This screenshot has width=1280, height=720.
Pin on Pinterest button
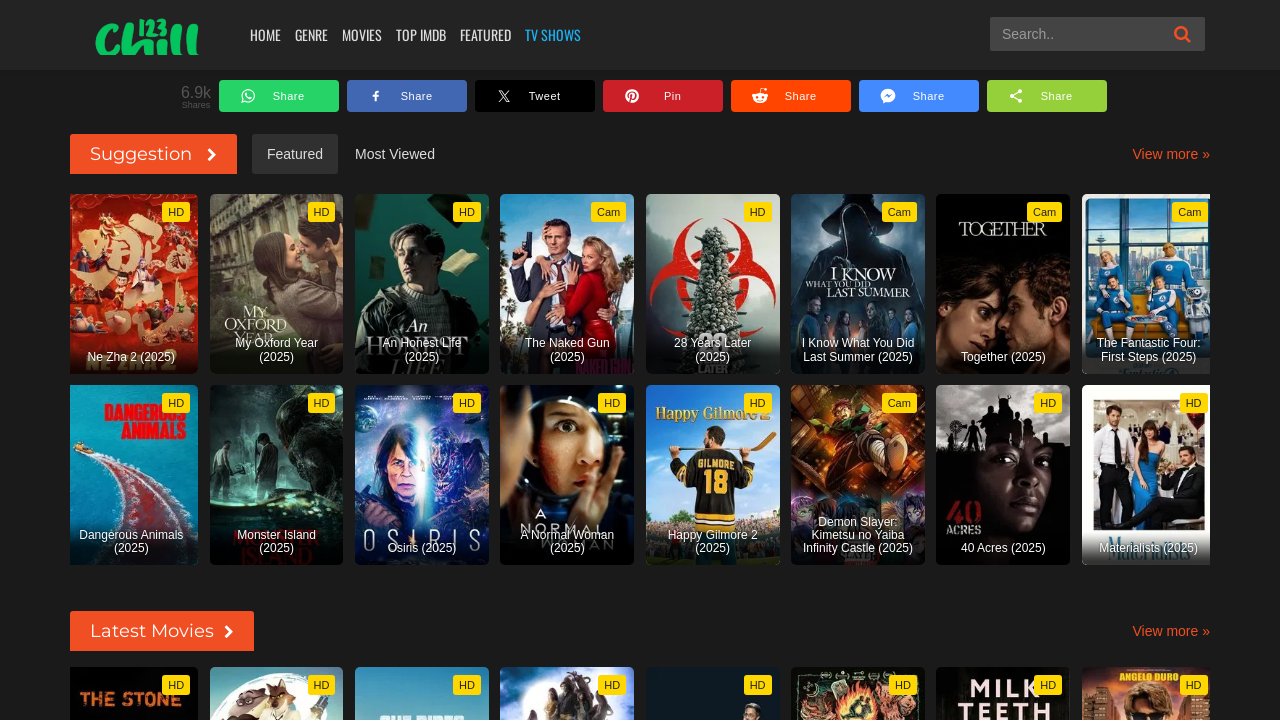[663, 96]
